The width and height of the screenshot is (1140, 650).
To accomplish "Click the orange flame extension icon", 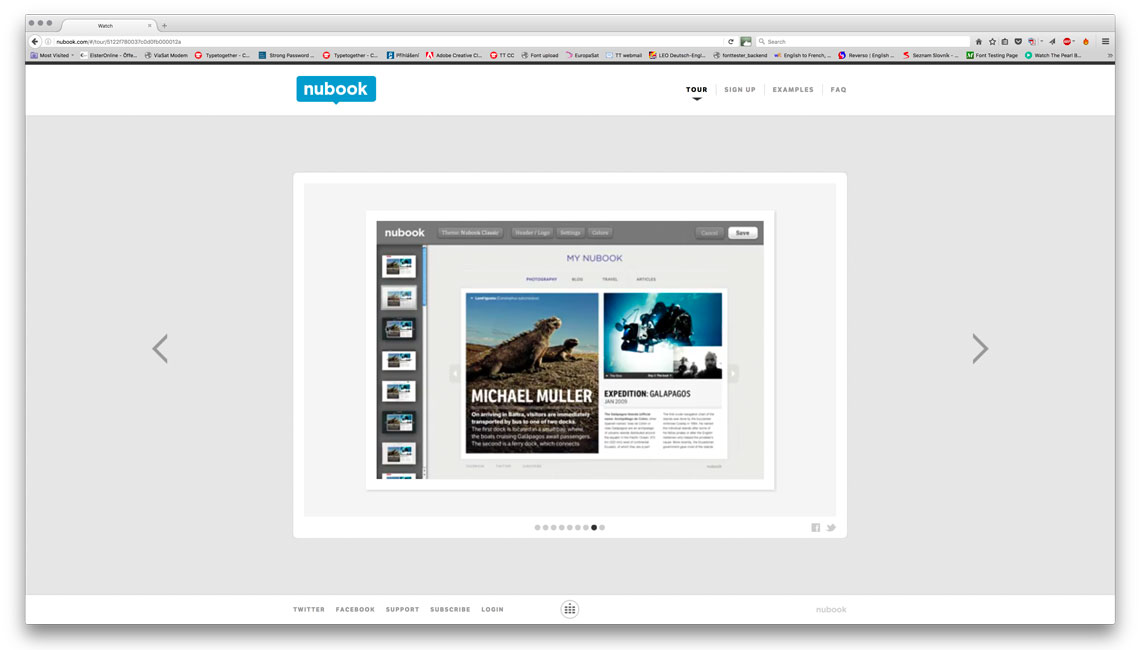I will point(1086,41).
